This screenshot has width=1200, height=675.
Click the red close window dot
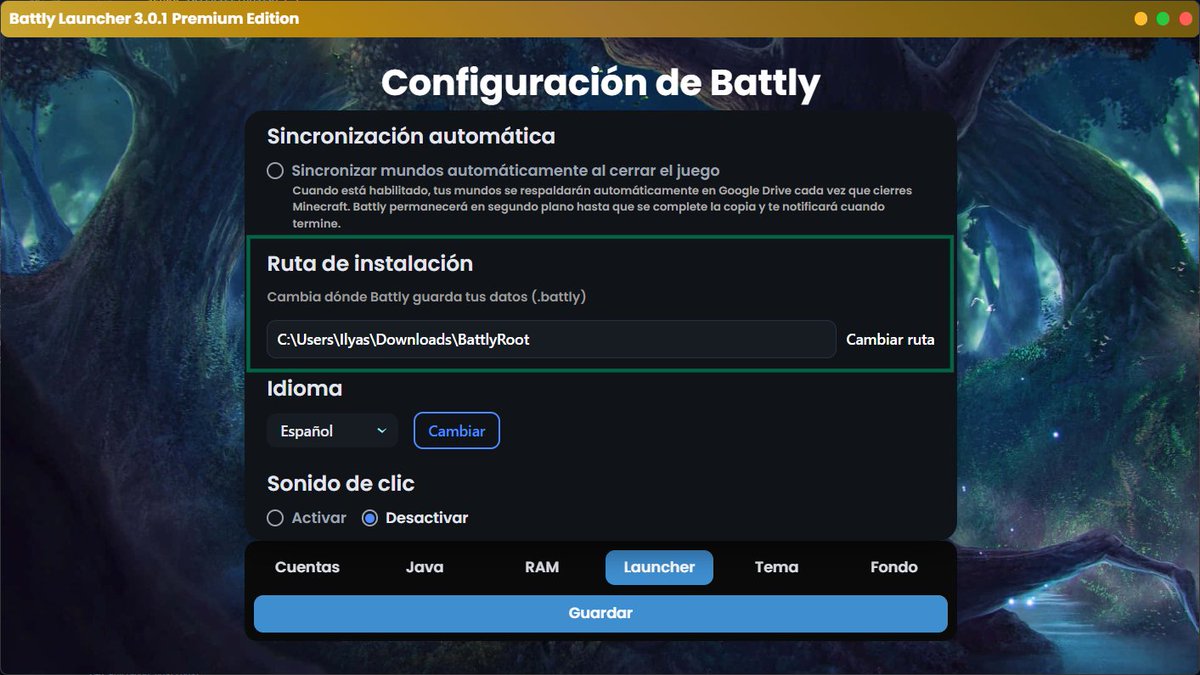1185,19
